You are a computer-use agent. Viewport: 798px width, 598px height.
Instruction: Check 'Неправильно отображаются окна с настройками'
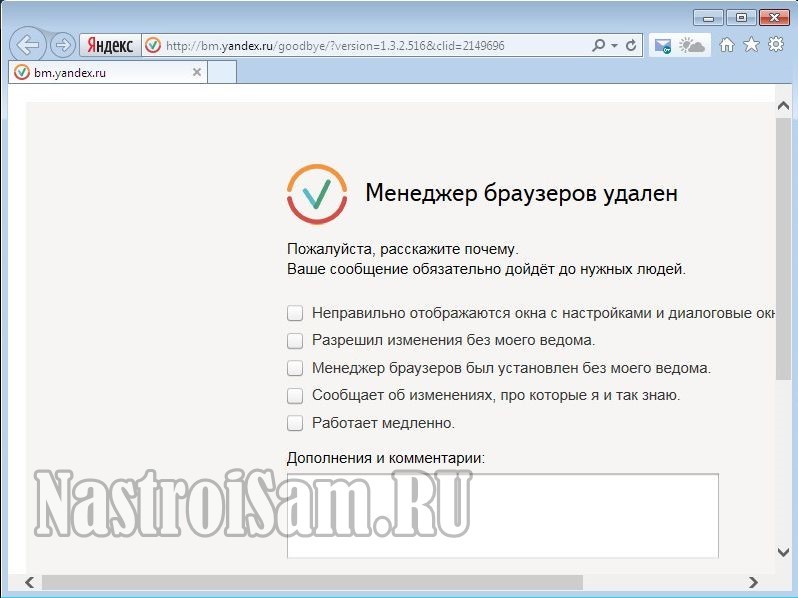[x=295, y=313]
